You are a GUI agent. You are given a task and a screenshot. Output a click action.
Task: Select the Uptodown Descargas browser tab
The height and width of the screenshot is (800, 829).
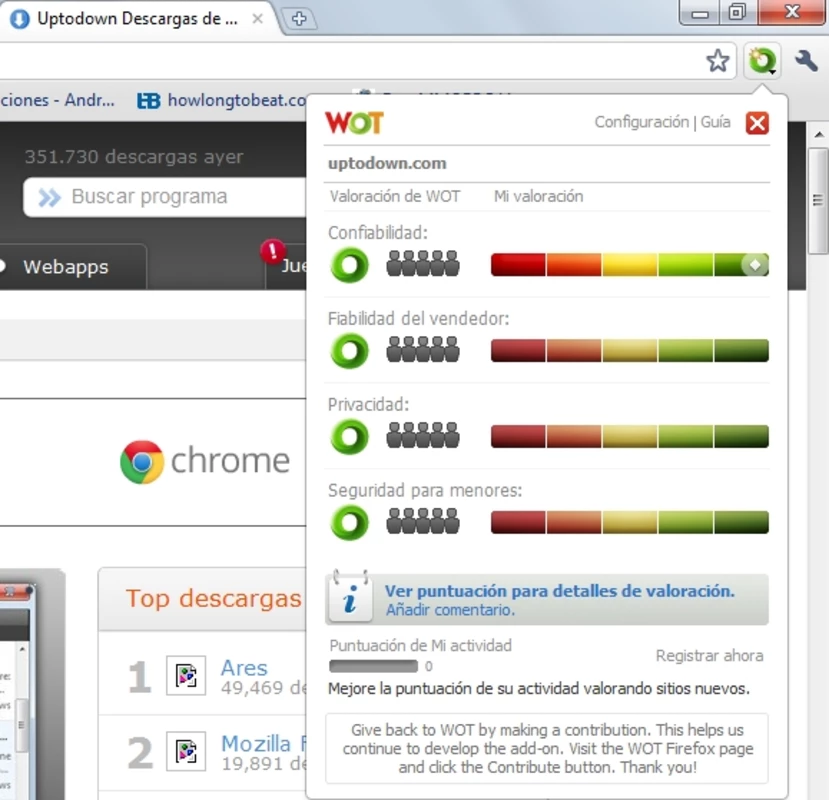pyautogui.click(x=137, y=19)
